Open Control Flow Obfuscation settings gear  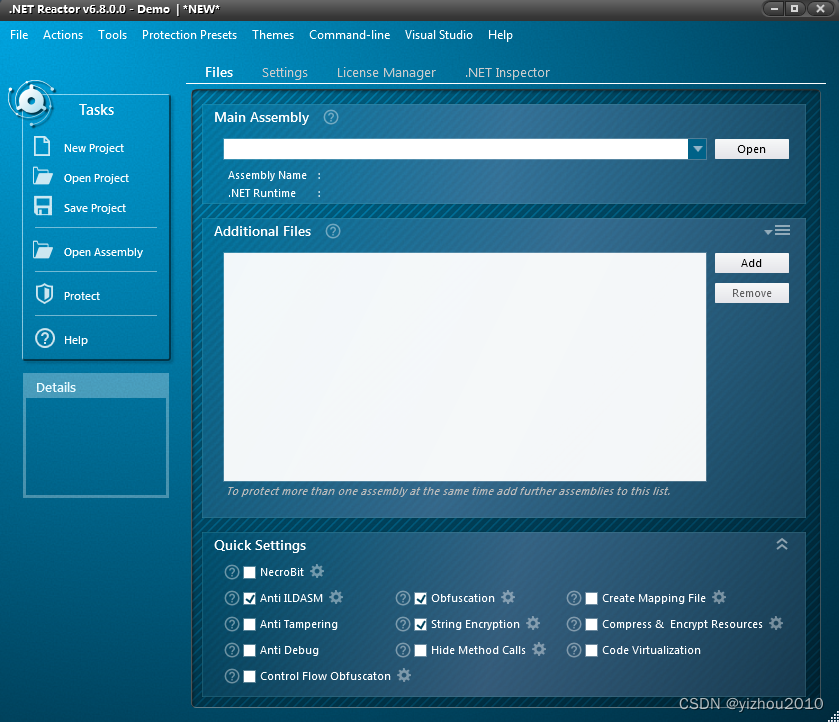click(405, 675)
